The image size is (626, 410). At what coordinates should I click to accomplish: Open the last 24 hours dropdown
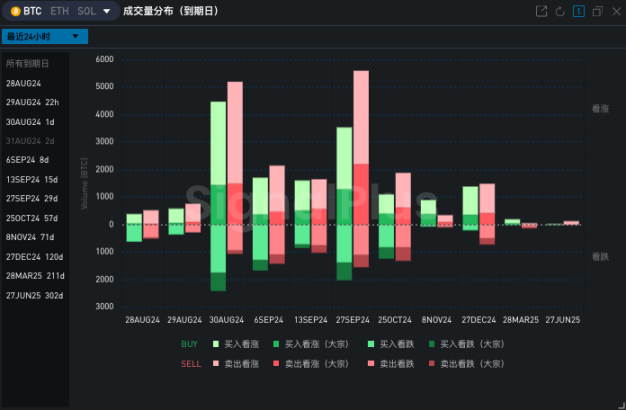click(45, 36)
